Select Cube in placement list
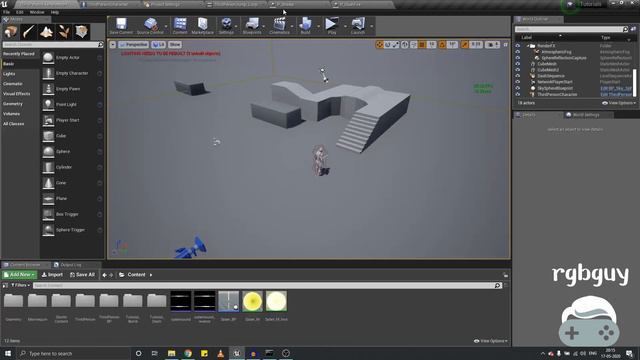Image resolution: width=640 pixels, height=360 pixels. (x=72, y=136)
